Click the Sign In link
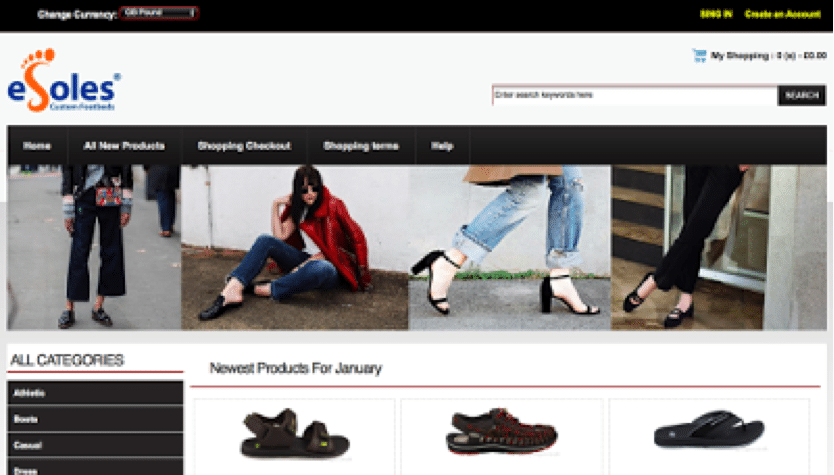The image size is (834, 475). 716,14
